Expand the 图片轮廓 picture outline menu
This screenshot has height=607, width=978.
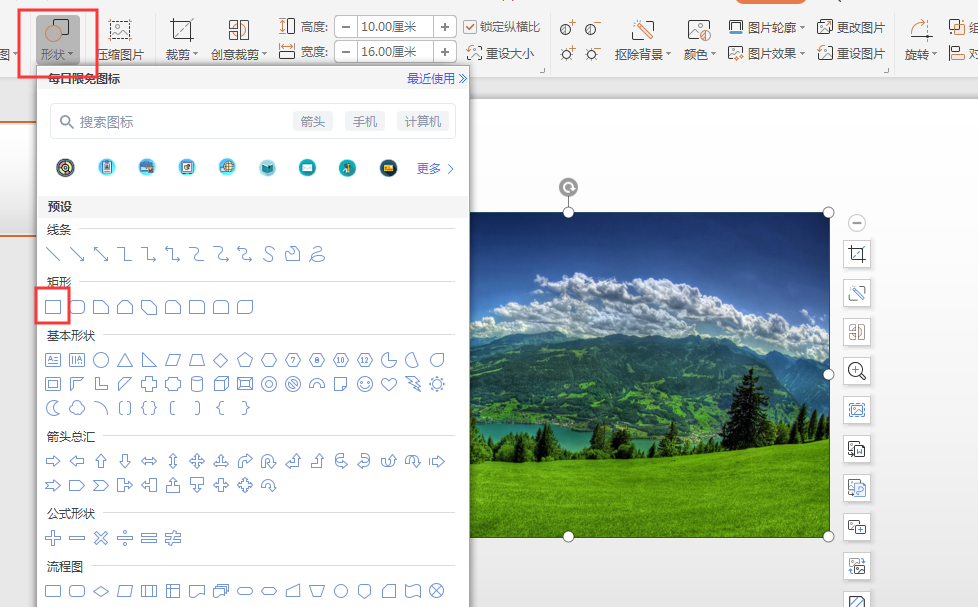coord(767,27)
